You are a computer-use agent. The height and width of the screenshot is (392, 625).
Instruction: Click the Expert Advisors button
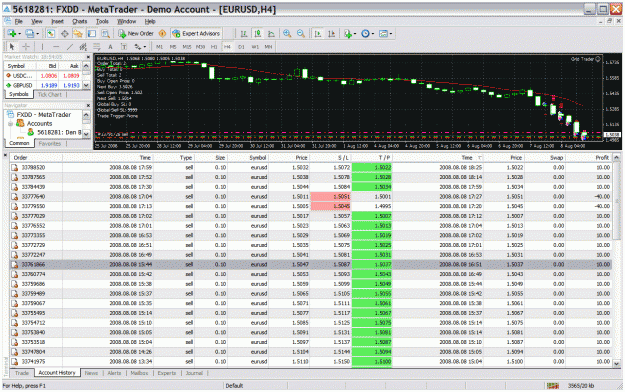pos(196,34)
